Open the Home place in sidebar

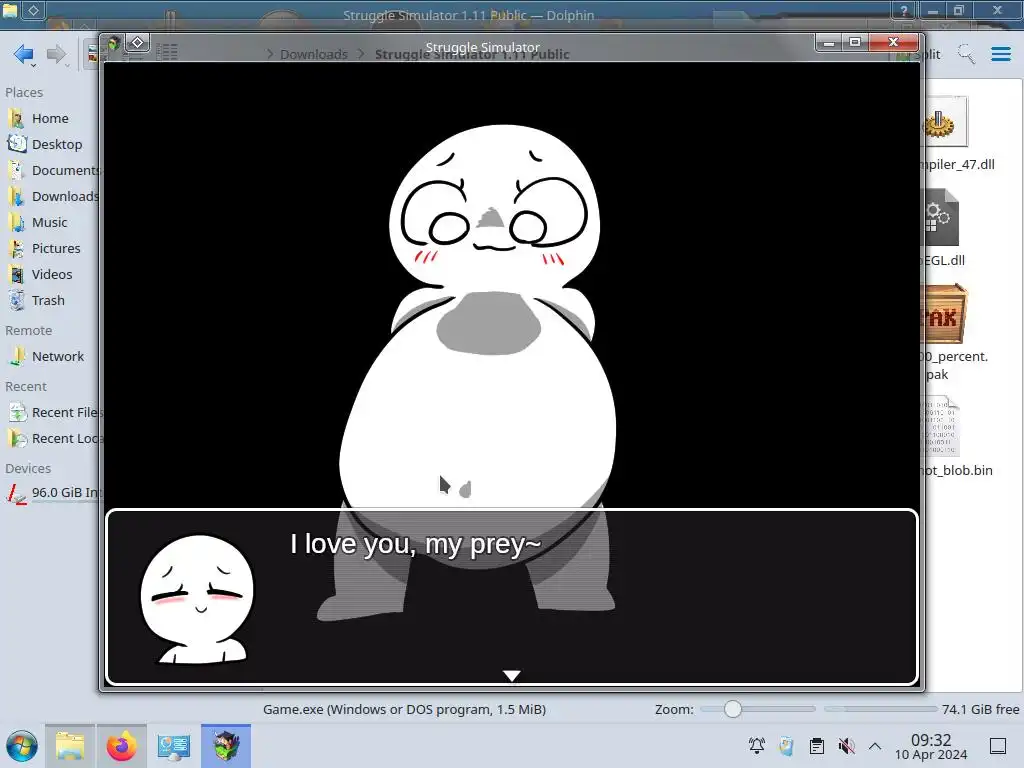[49, 118]
